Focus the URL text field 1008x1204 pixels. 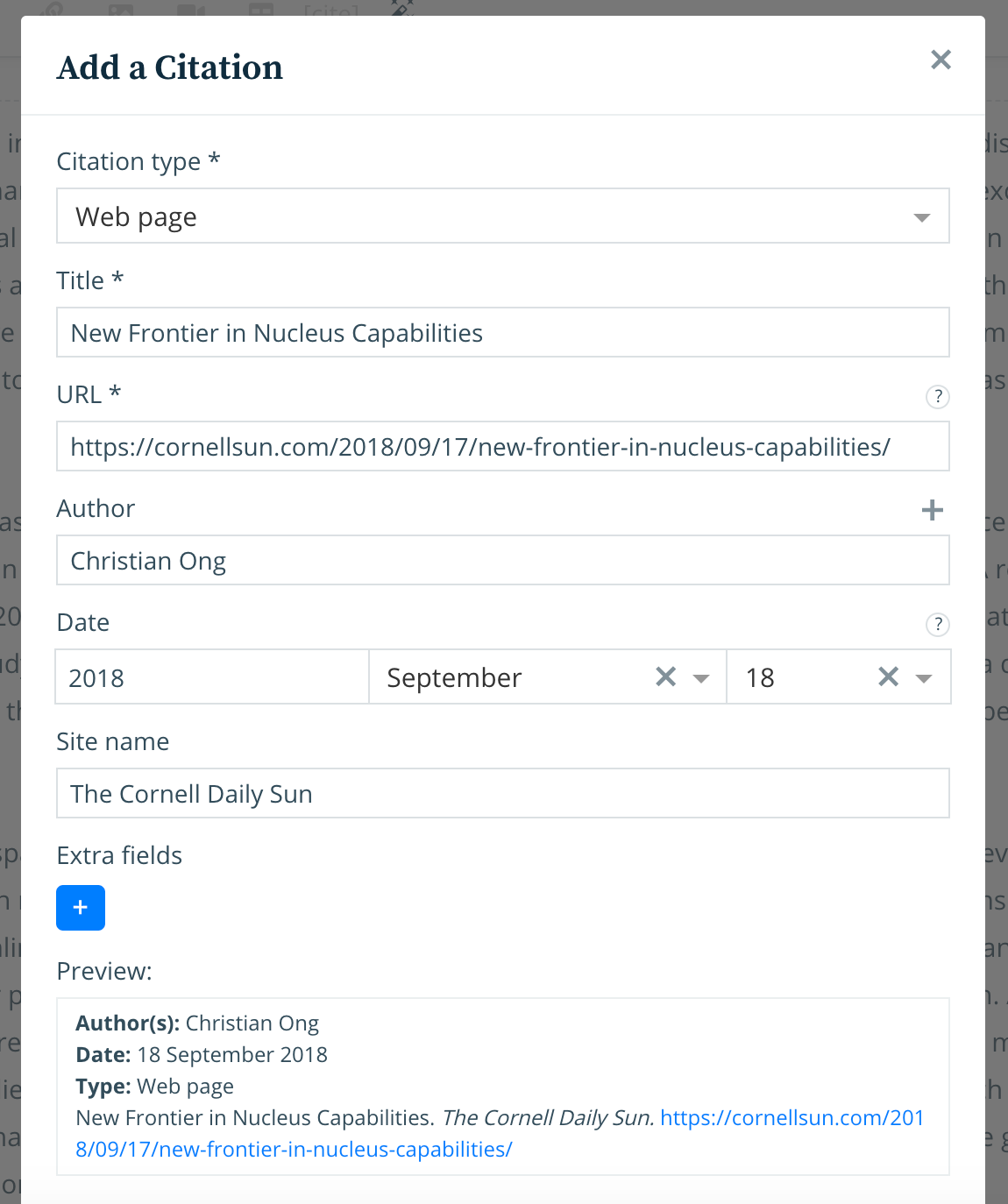point(502,447)
